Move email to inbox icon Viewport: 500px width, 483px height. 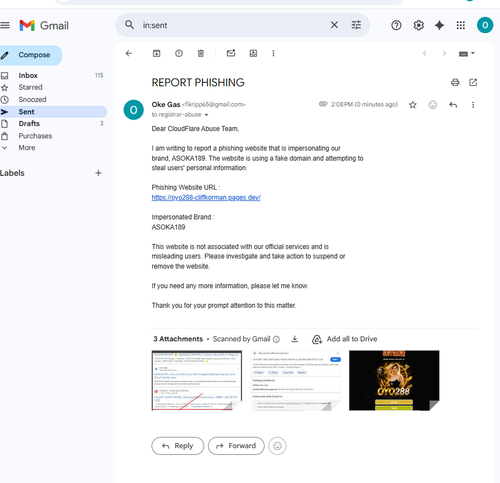pos(253,53)
